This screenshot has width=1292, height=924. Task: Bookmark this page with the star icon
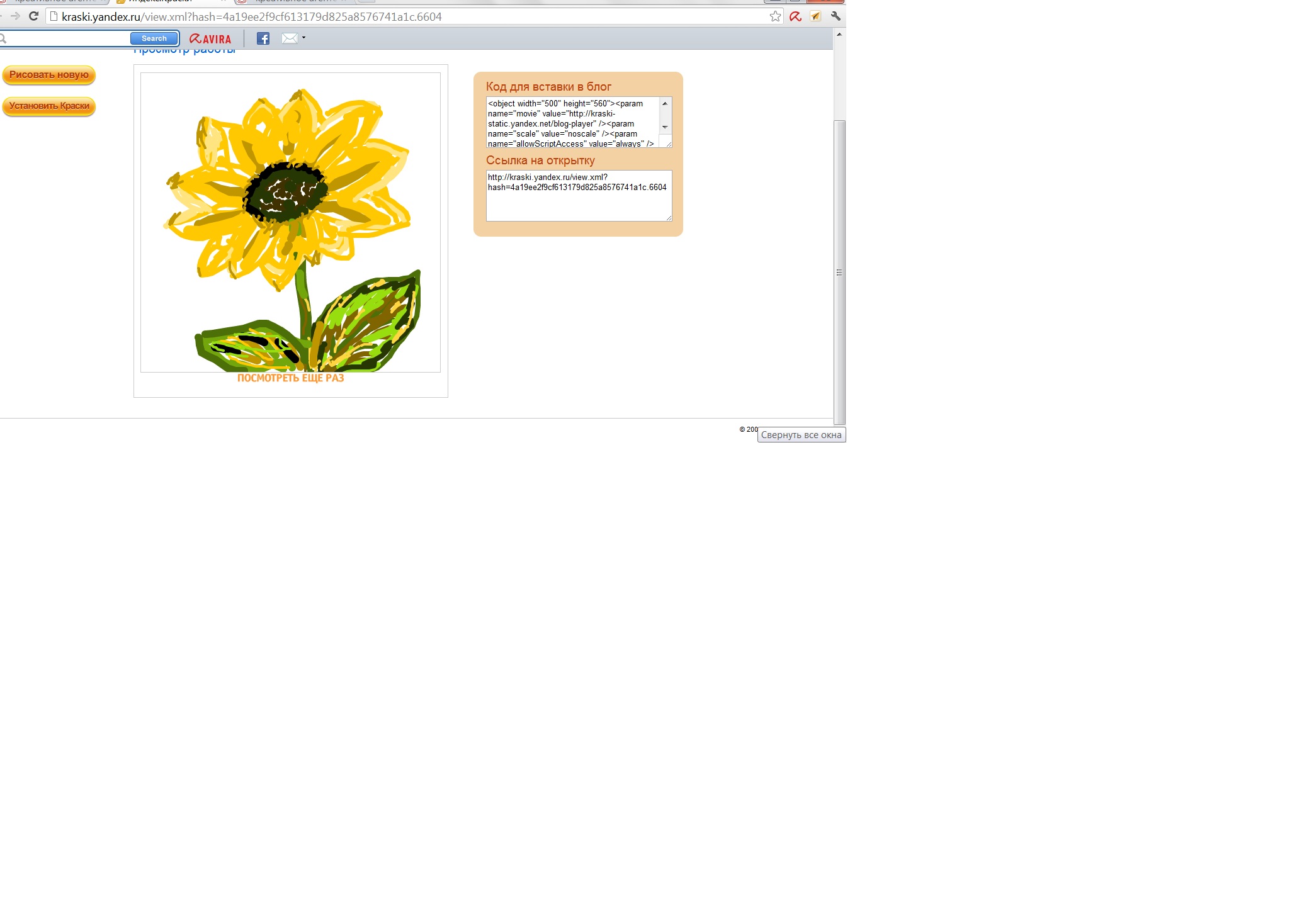(775, 16)
